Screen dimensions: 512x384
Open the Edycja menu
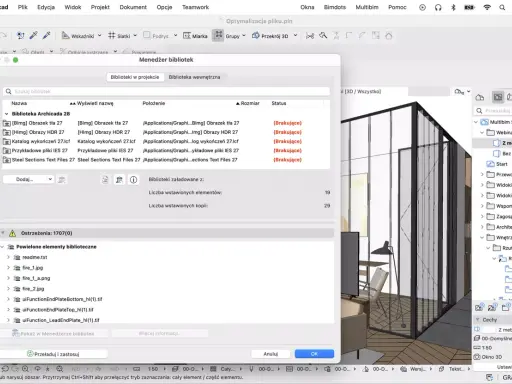46,7
